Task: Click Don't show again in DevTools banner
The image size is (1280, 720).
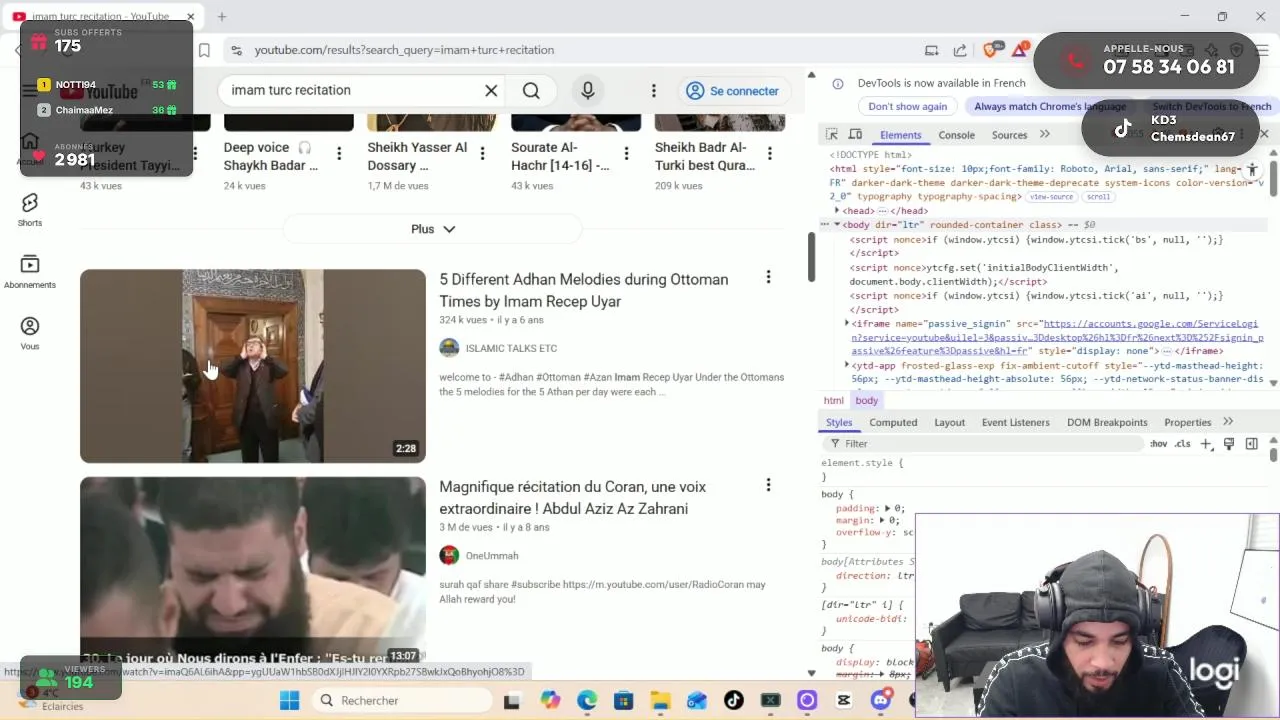Action: click(907, 106)
